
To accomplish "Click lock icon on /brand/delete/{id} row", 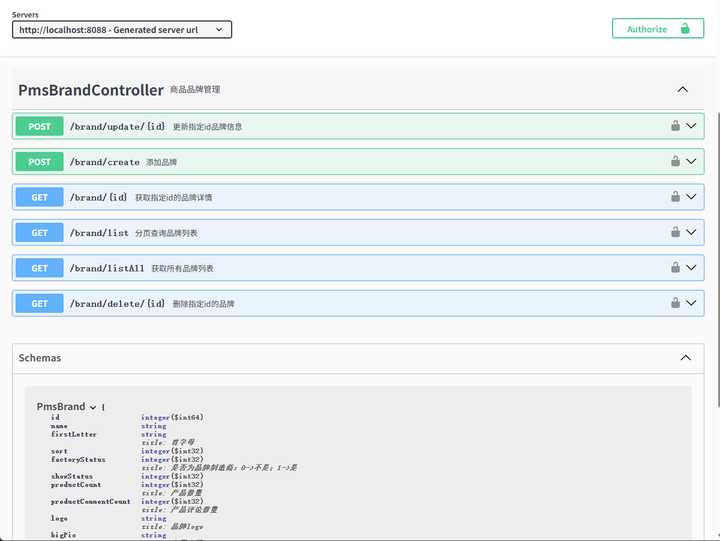I will (675, 303).
